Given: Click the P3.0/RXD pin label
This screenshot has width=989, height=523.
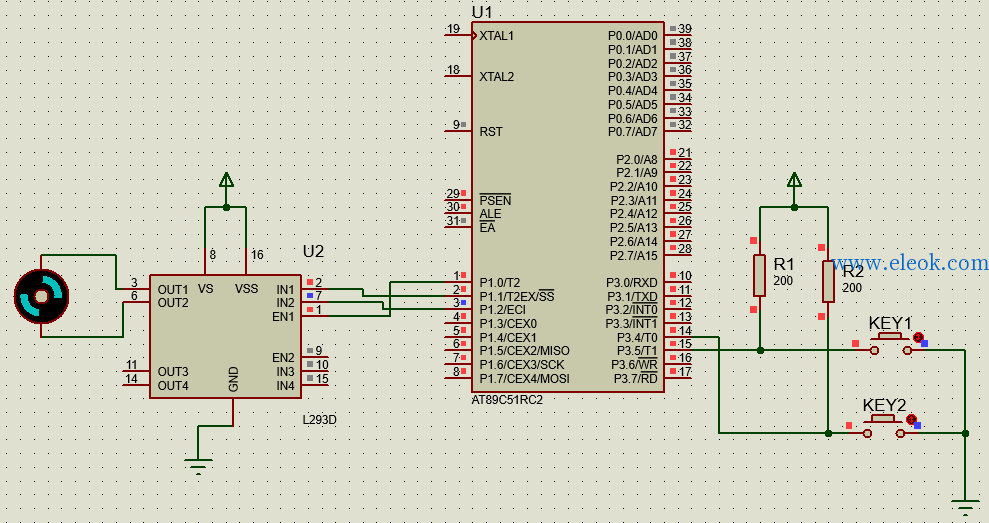Looking at the screenshot, I should 632,283.
